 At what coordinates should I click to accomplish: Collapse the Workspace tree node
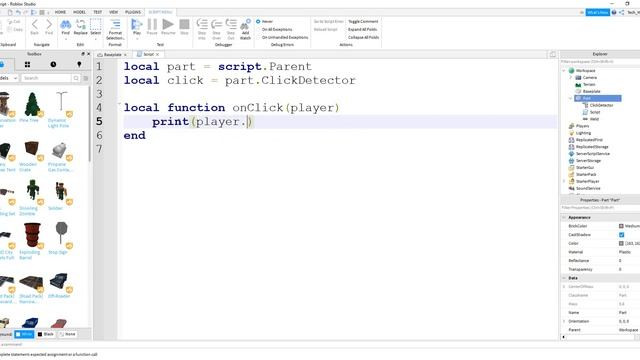pyautogui.click(x=564, y=71)
